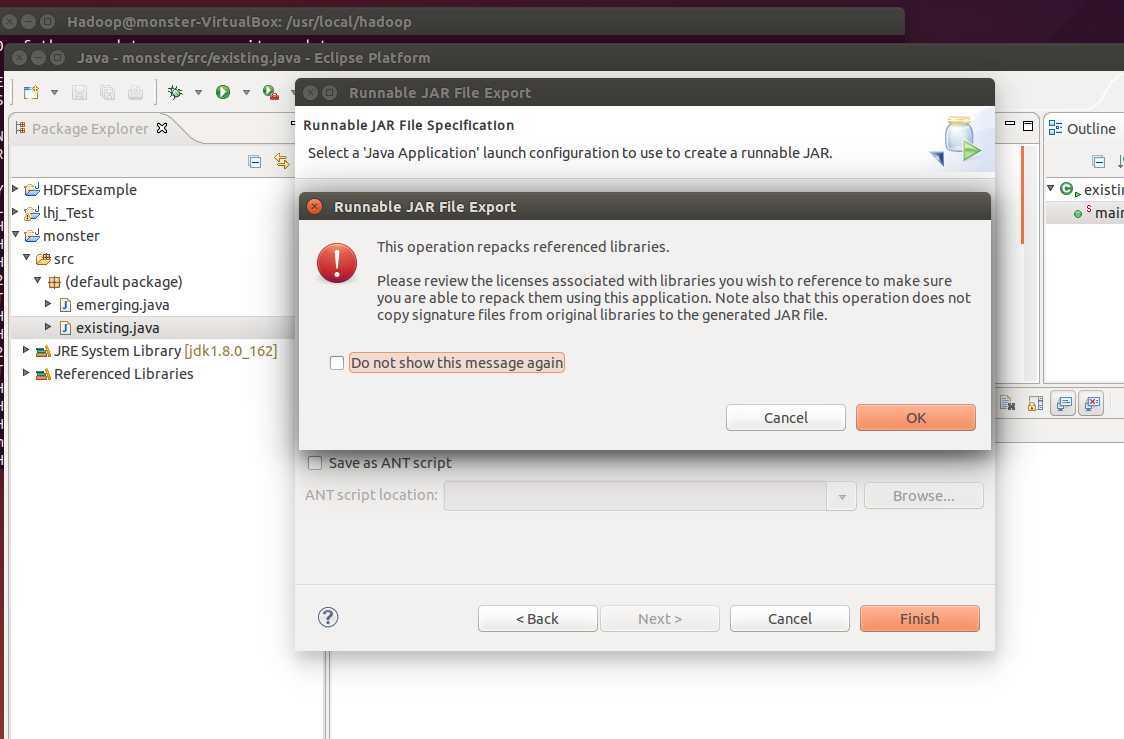Click the greyed-out Print icon in toolbar
Screen dimensions: 1124x739
tap(135, 92)
